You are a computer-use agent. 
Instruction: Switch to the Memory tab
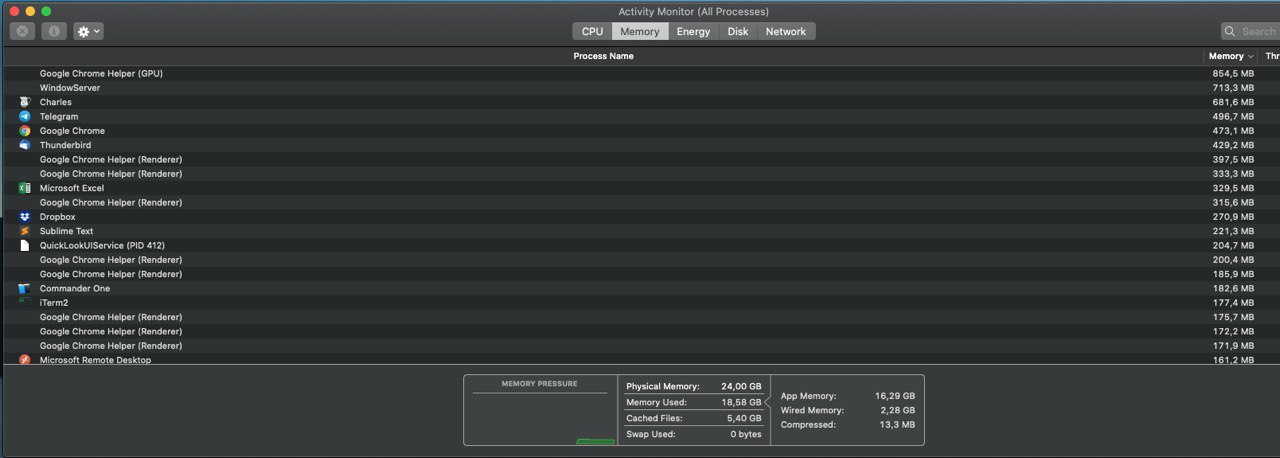[x=639, y=31]
